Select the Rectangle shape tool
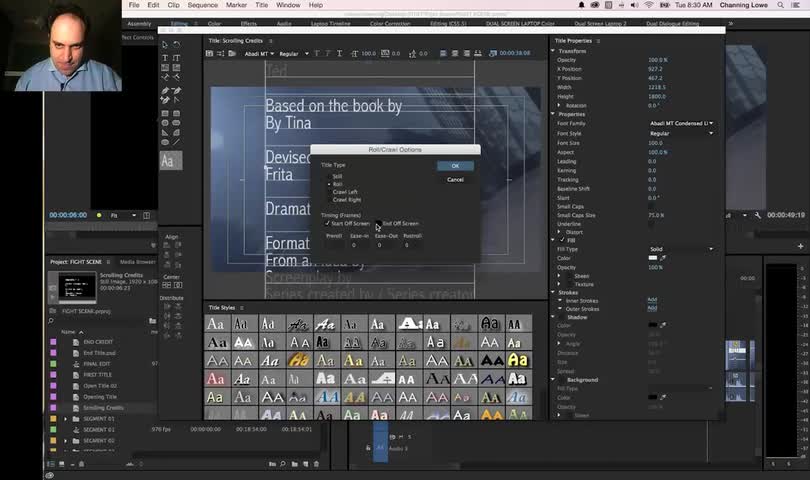The height and width of the screenshot is (480, 810). (x=165, y=113)
